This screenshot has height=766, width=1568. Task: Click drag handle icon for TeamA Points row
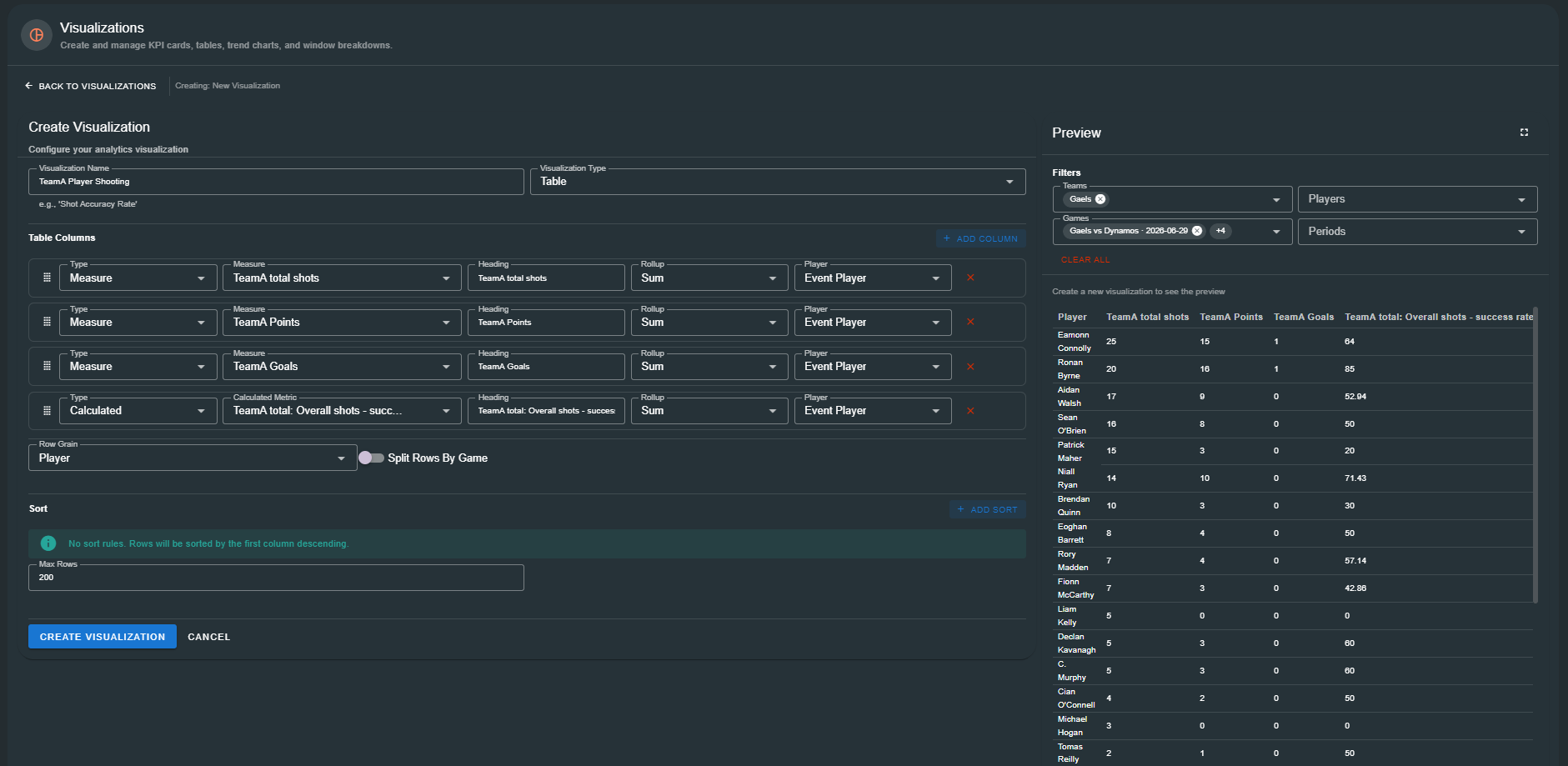point(47,322)
